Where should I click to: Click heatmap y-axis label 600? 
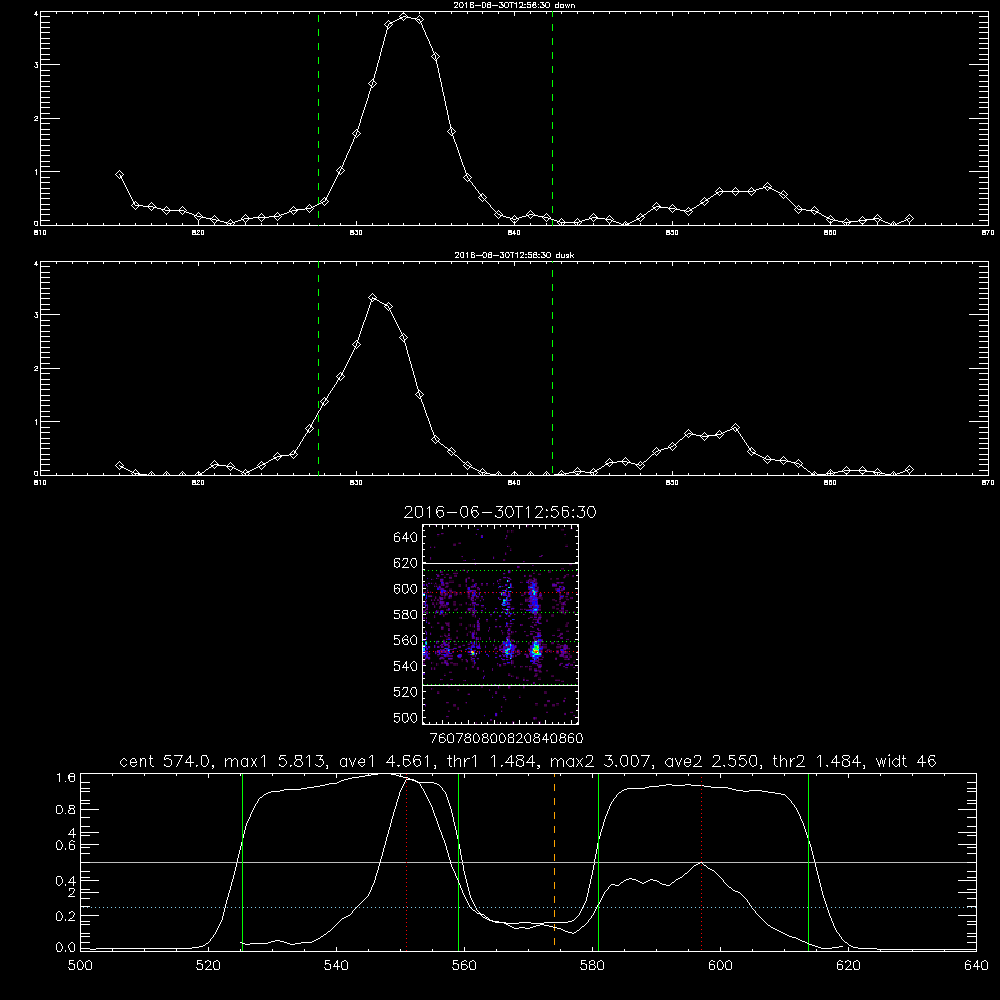(406, 589)
